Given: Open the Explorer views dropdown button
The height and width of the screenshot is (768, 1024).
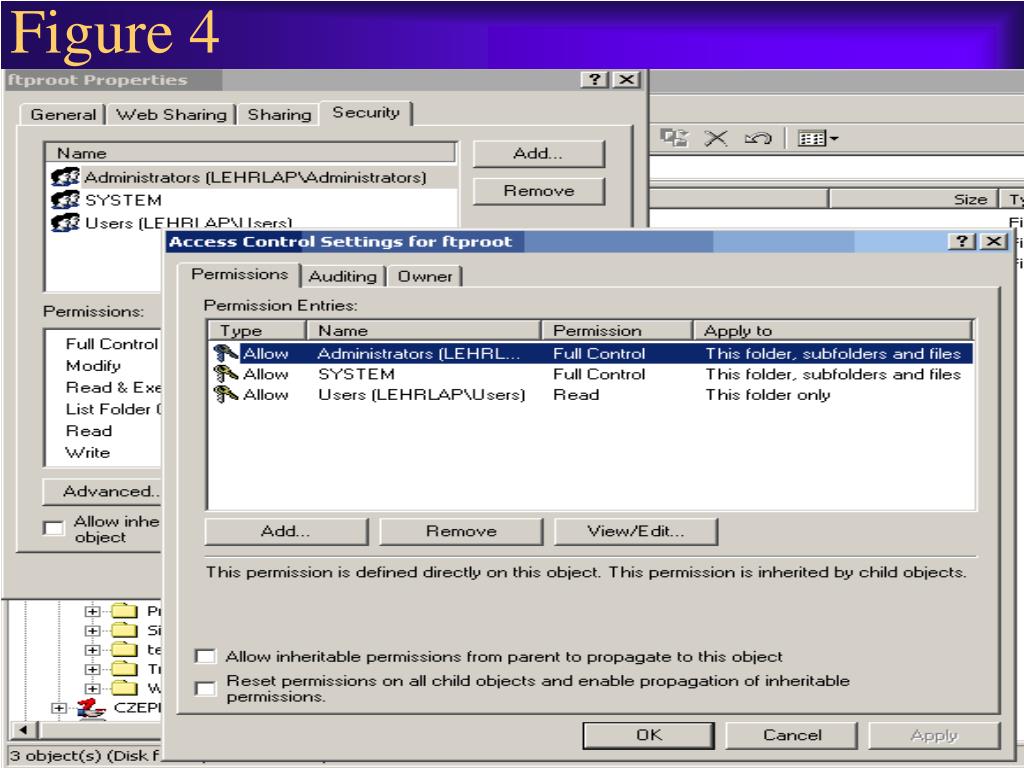Looking at the screenshot, I should click(x=818, y=138).
